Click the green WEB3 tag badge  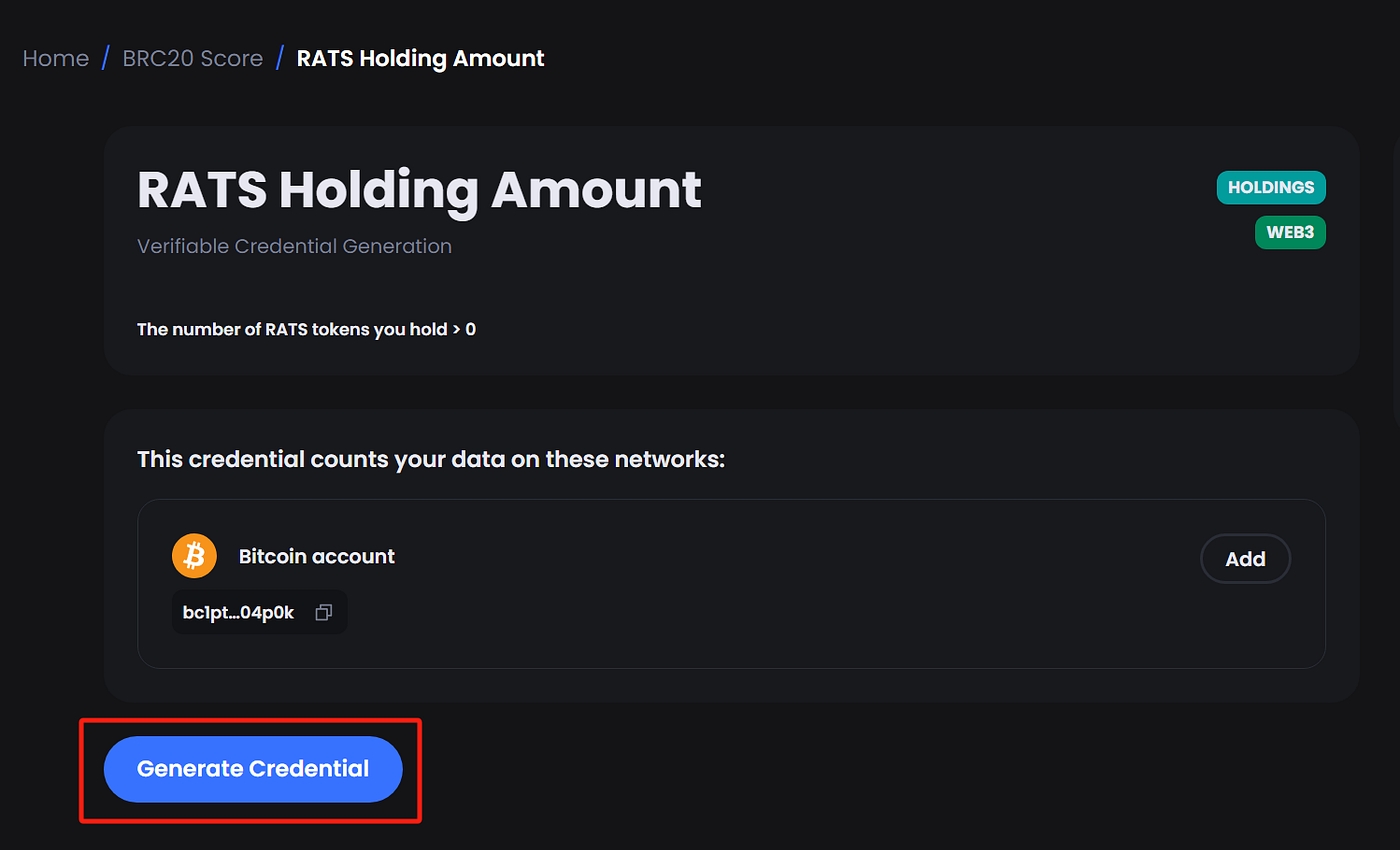(1289, 233)
